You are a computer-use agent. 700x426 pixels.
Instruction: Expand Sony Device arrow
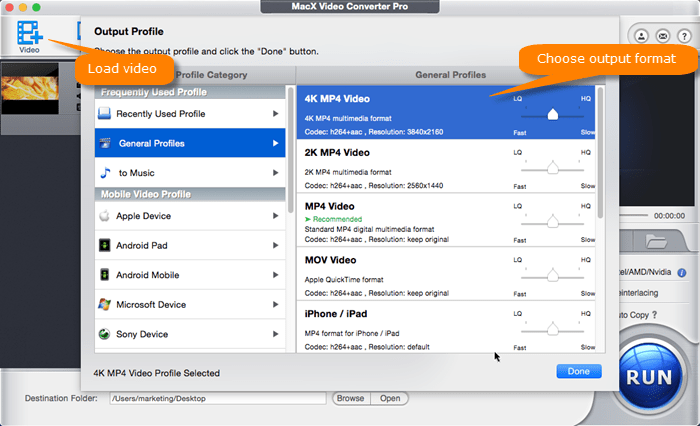tap(275, 334)
